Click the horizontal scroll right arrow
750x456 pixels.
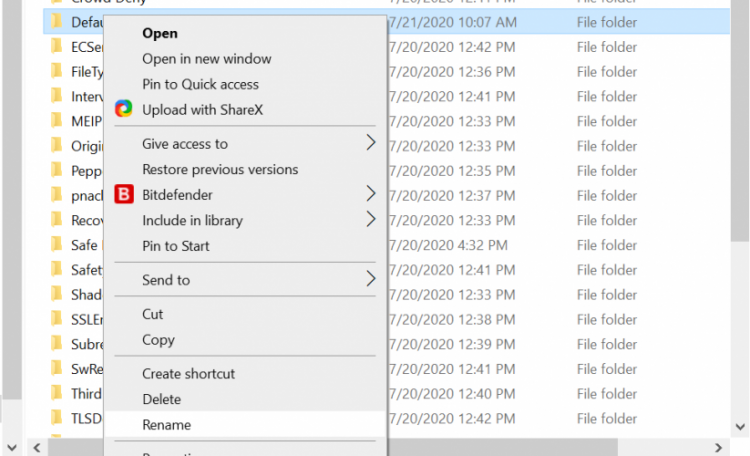pyautogui.click(x=718, y=447)
